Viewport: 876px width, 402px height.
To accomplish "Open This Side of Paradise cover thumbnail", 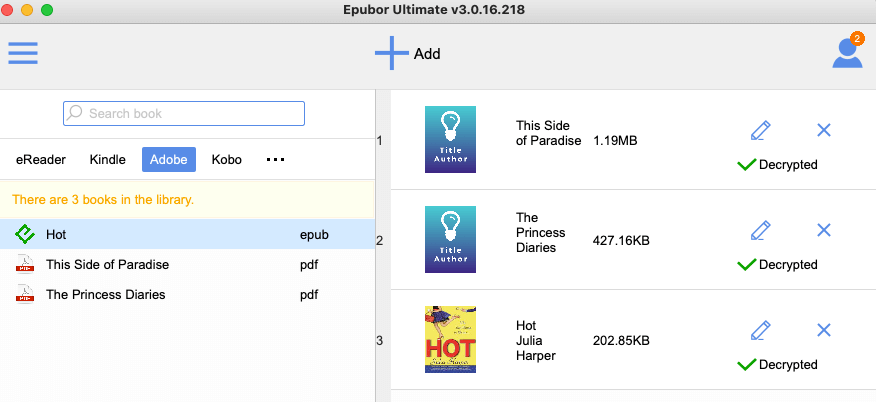I will tap(450, 140).
